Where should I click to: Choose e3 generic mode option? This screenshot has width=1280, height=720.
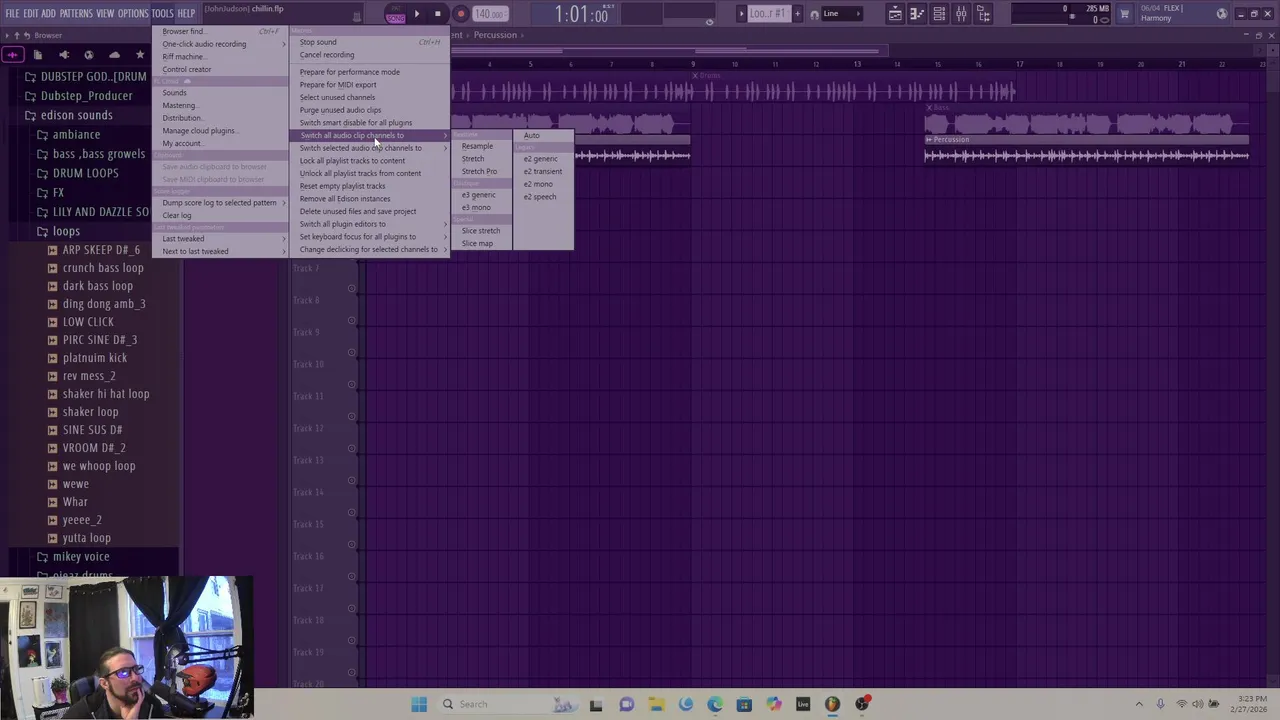(x=484, y=195)
